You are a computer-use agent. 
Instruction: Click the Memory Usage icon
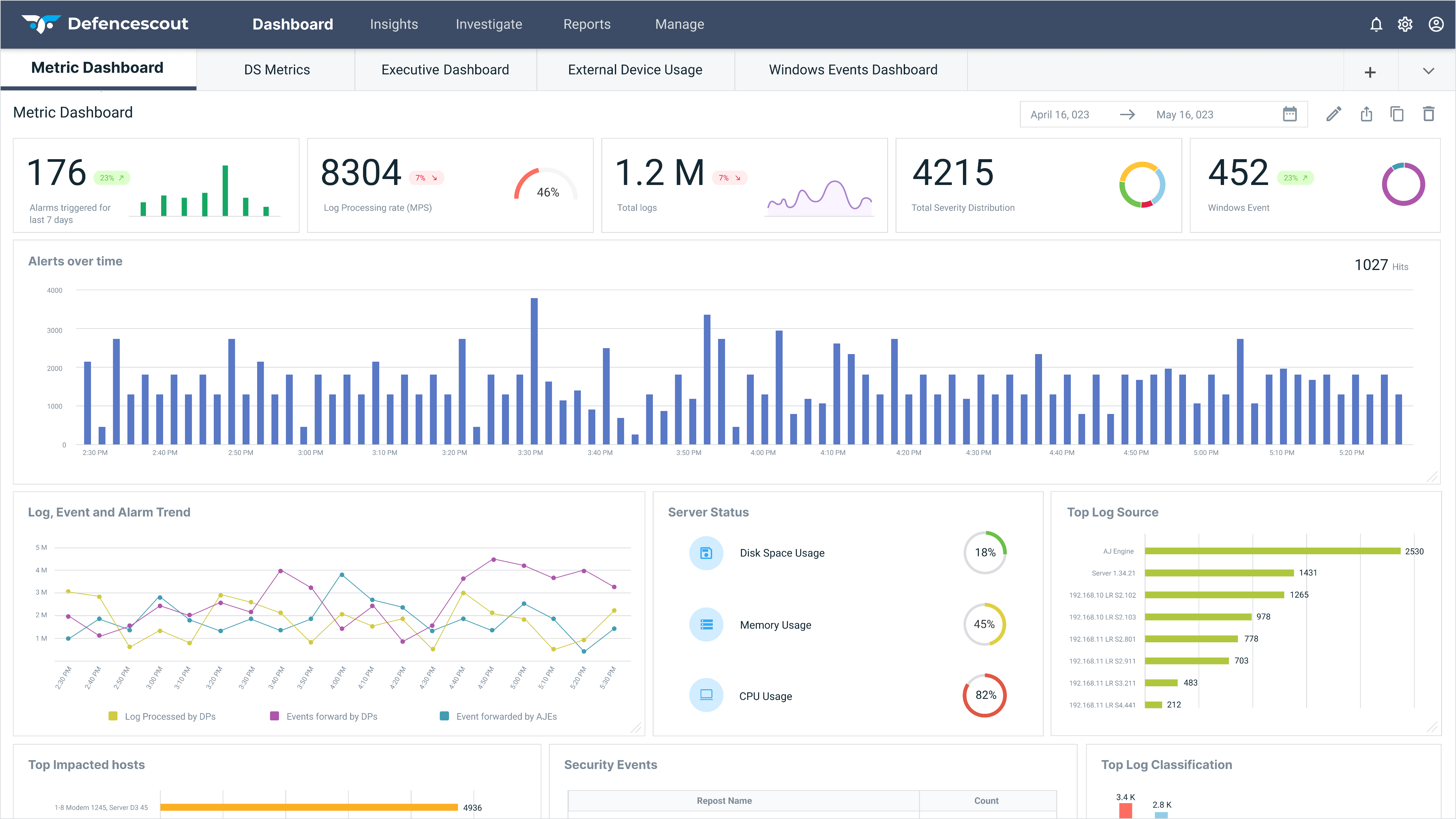[x=706, y=624]
